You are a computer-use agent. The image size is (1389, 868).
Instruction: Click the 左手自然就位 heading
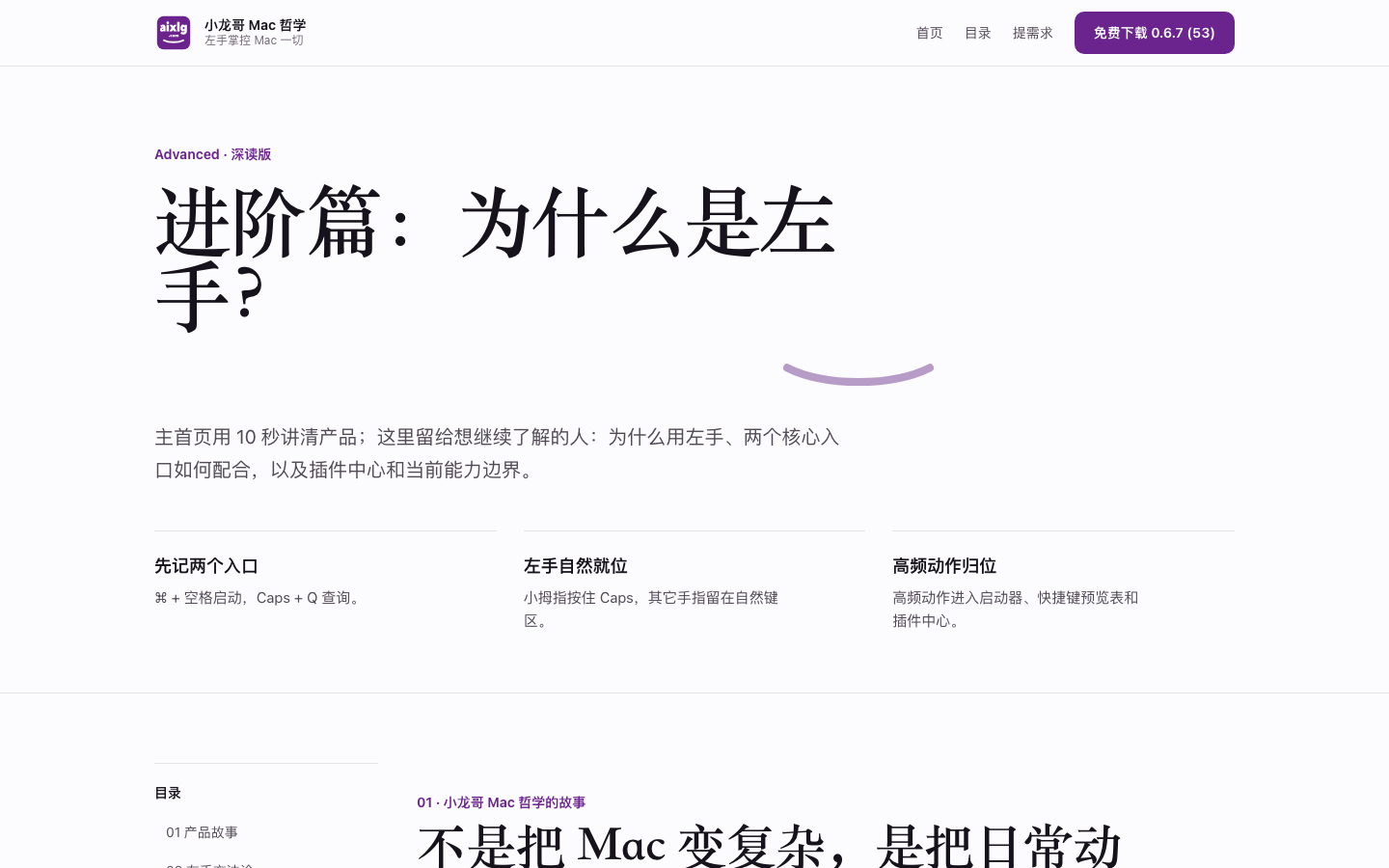(x=575, y=566)
